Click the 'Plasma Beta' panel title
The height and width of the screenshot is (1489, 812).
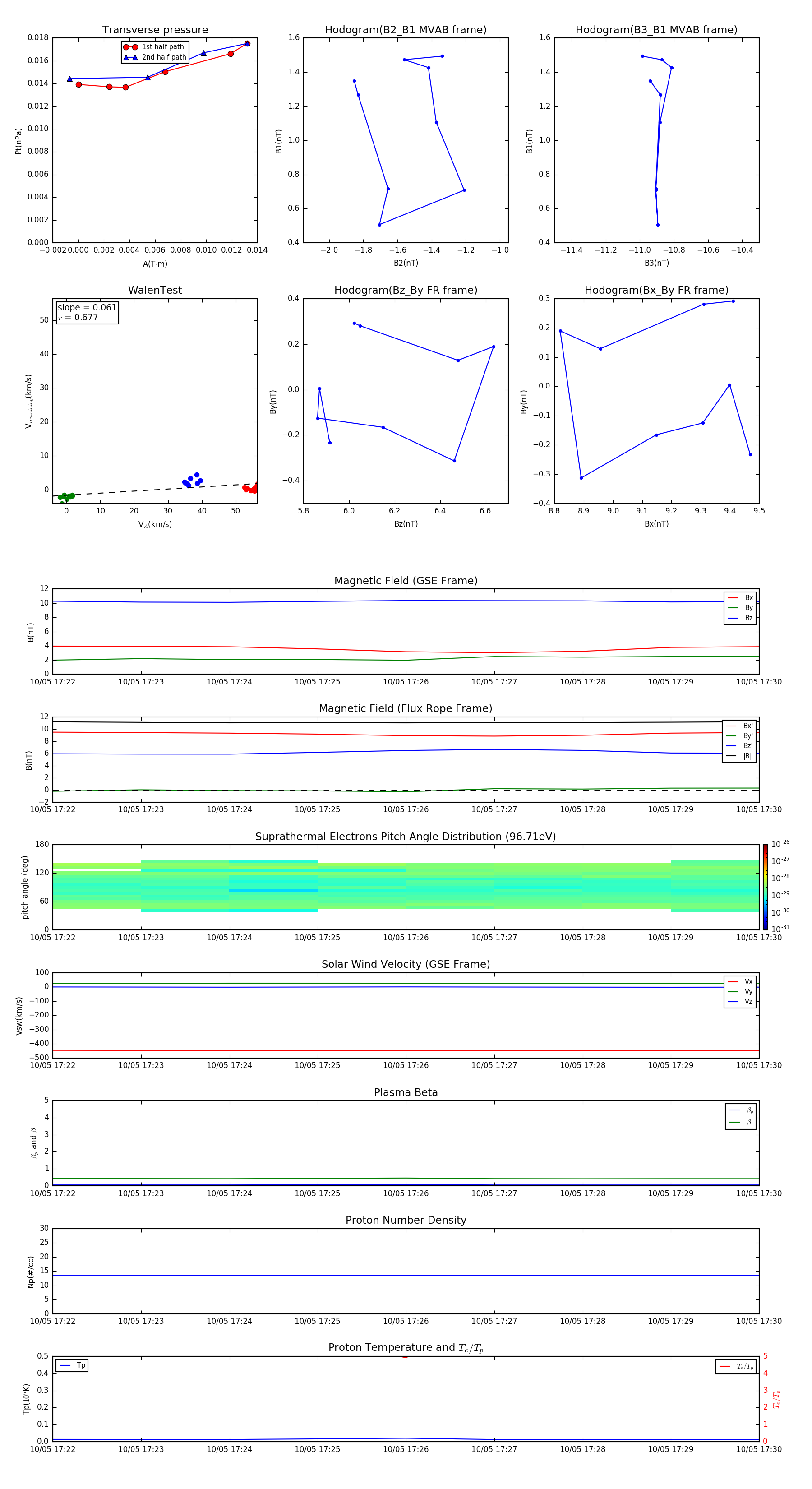(x=406, y=1092)
